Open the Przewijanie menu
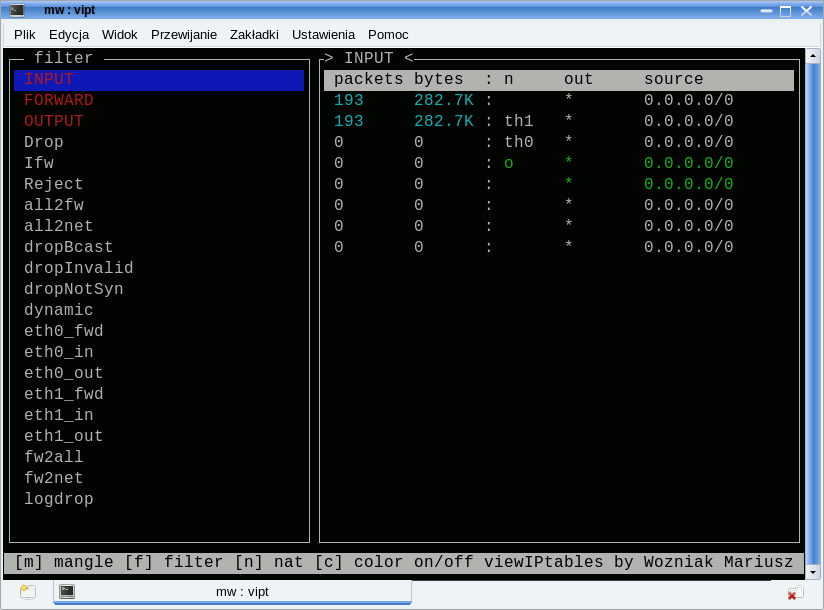824x610 pixels. coord(184,34)
